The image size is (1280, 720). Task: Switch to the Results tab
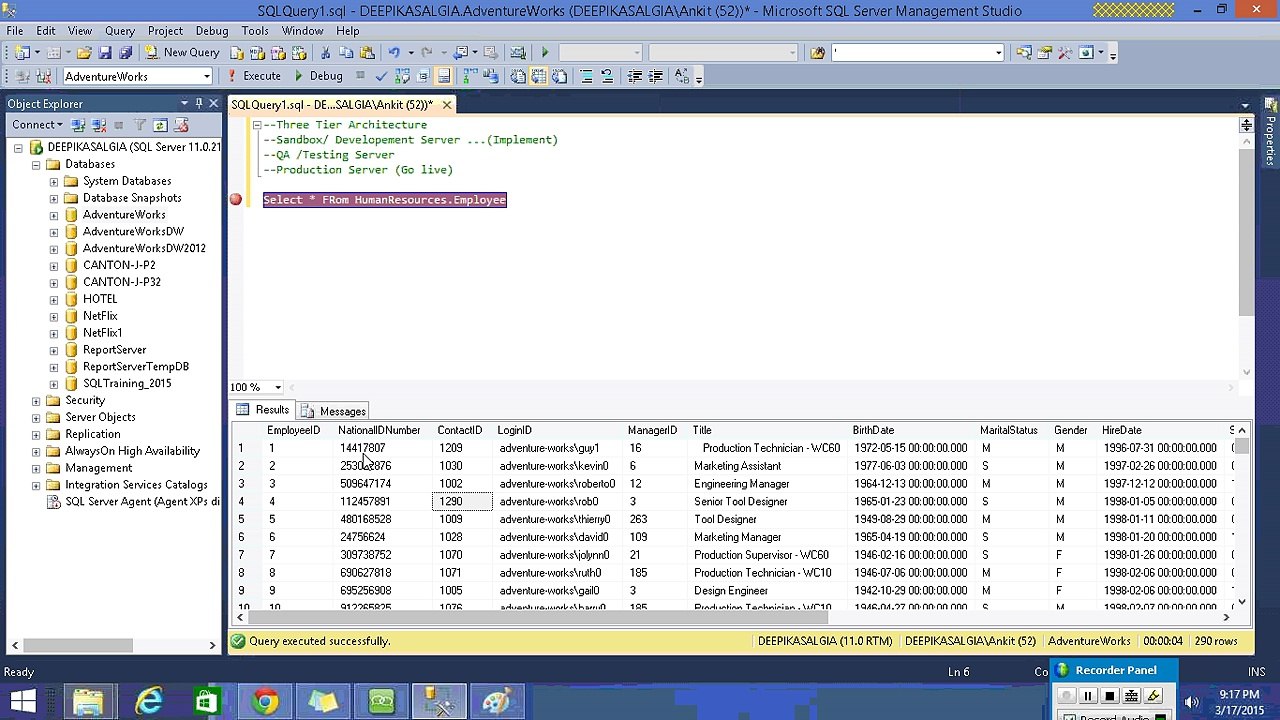(263, 410)
